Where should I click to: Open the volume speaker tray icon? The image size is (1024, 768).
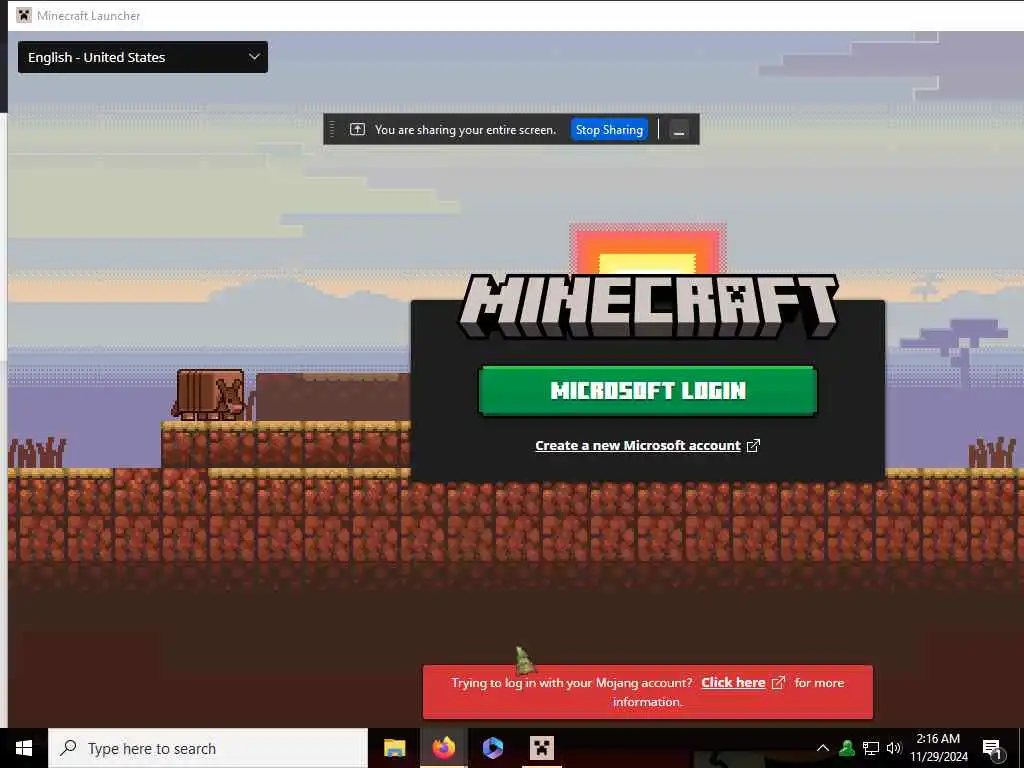click(x=894, y=748)
